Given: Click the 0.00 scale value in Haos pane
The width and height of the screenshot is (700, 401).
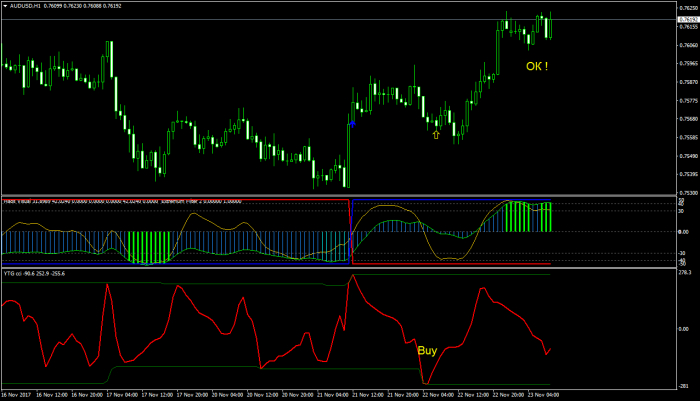Looking at the screenshot, I should point(683,232).
